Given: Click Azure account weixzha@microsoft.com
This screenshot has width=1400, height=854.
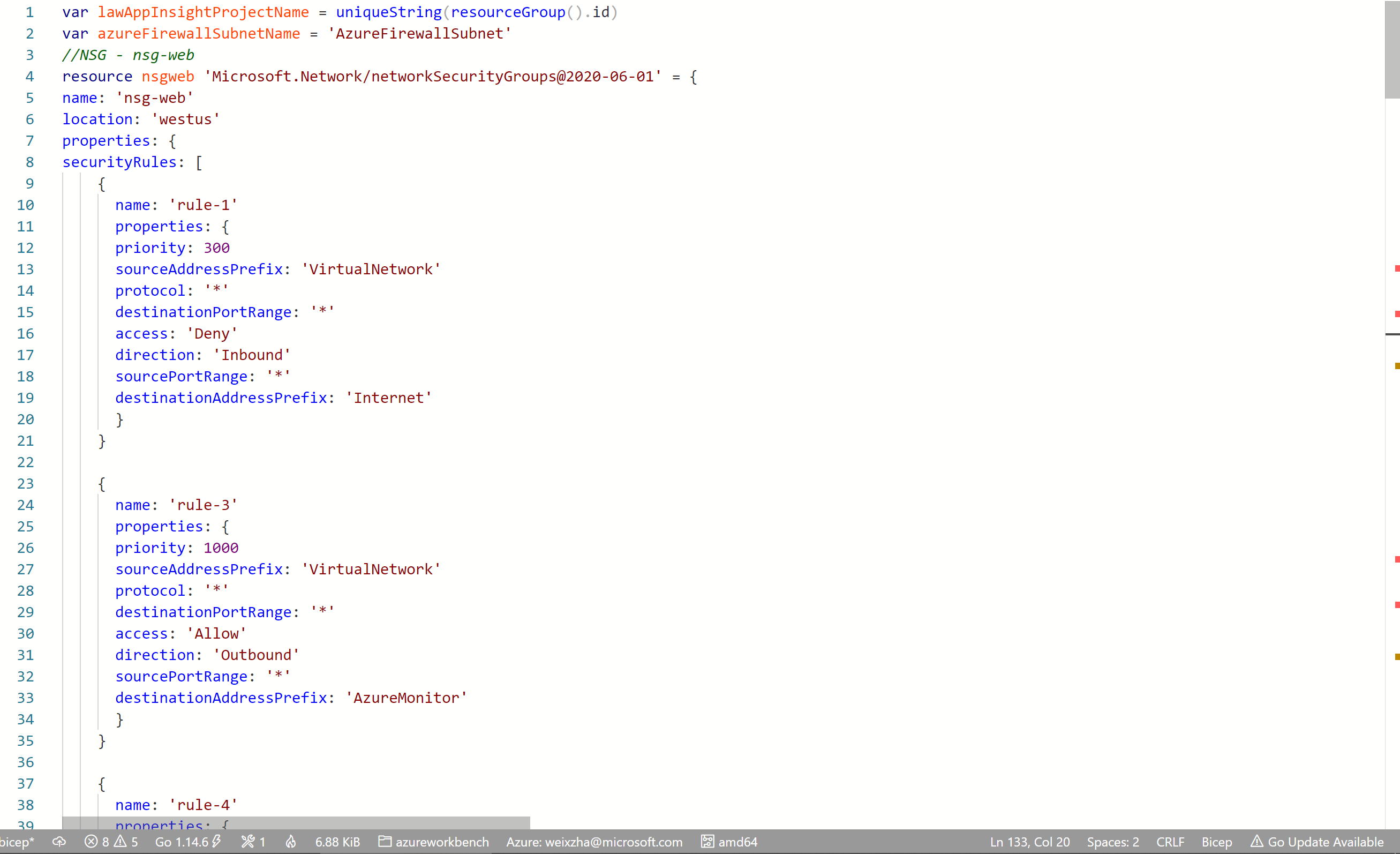Looking at the screenshot, I should [x=594, y=842].
